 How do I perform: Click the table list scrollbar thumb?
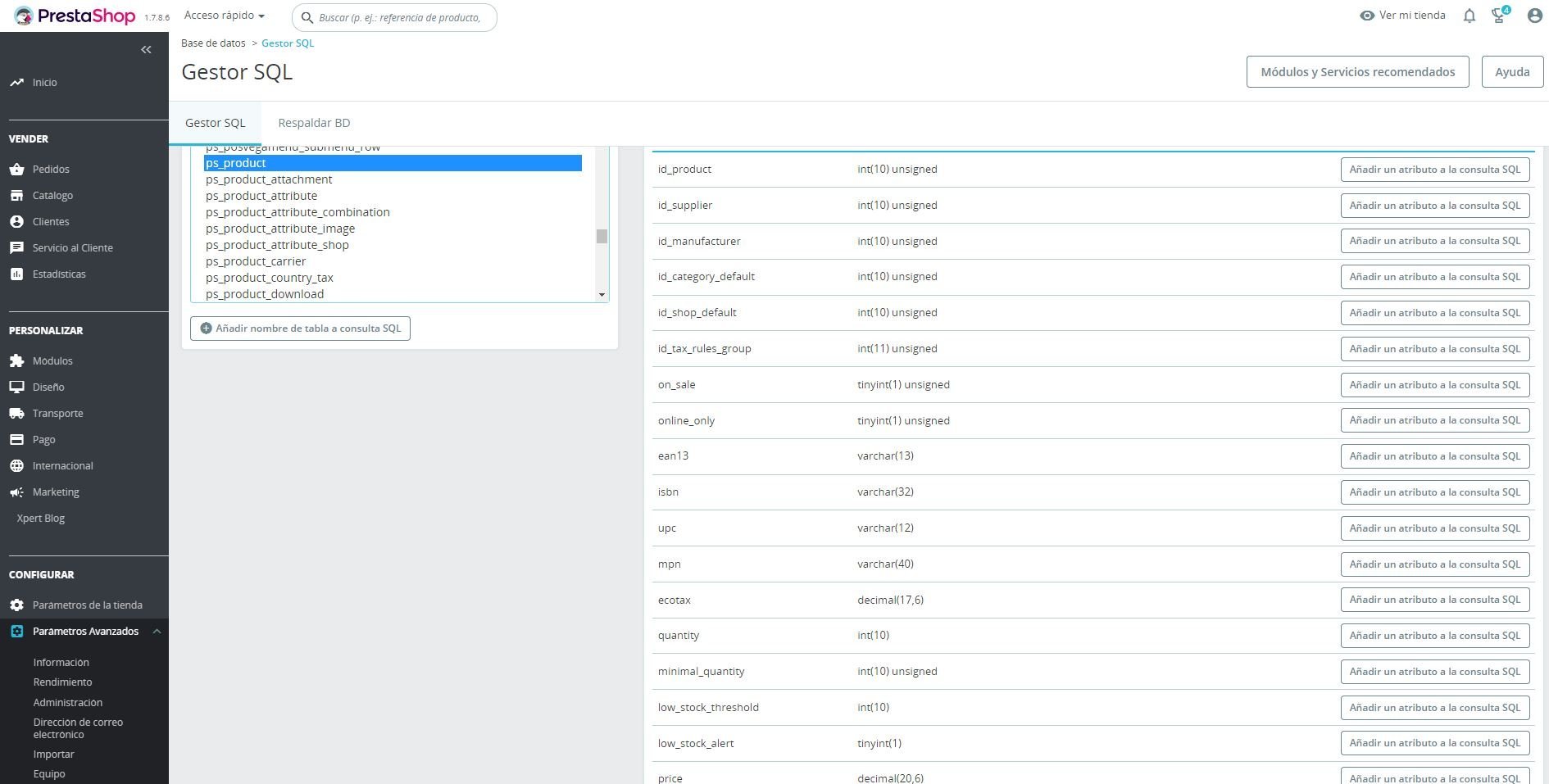click(602, 236)
